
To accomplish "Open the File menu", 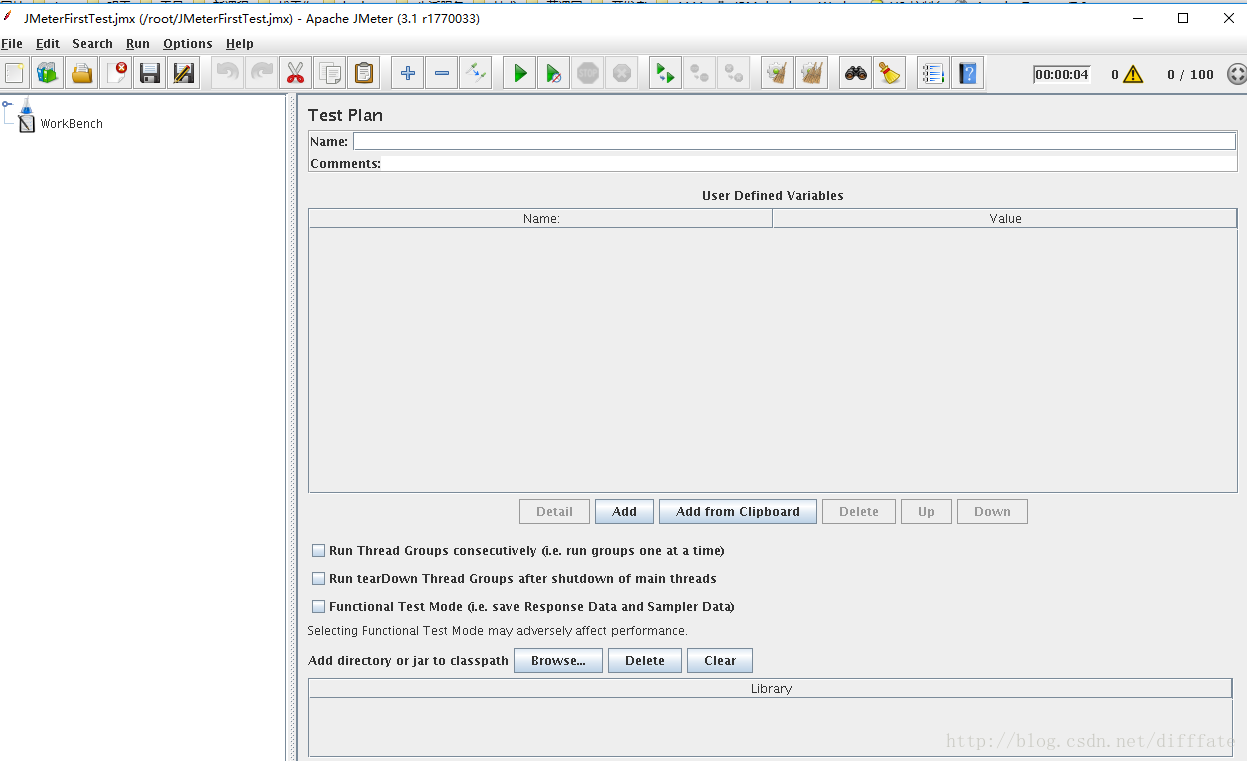I will [12, 44].
